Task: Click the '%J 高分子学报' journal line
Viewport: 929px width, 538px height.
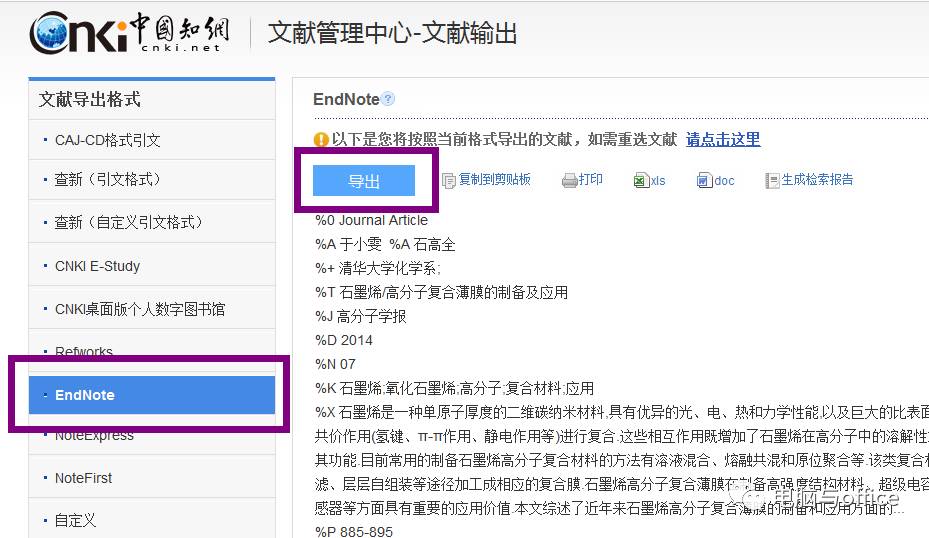Action: pos(360,316)
